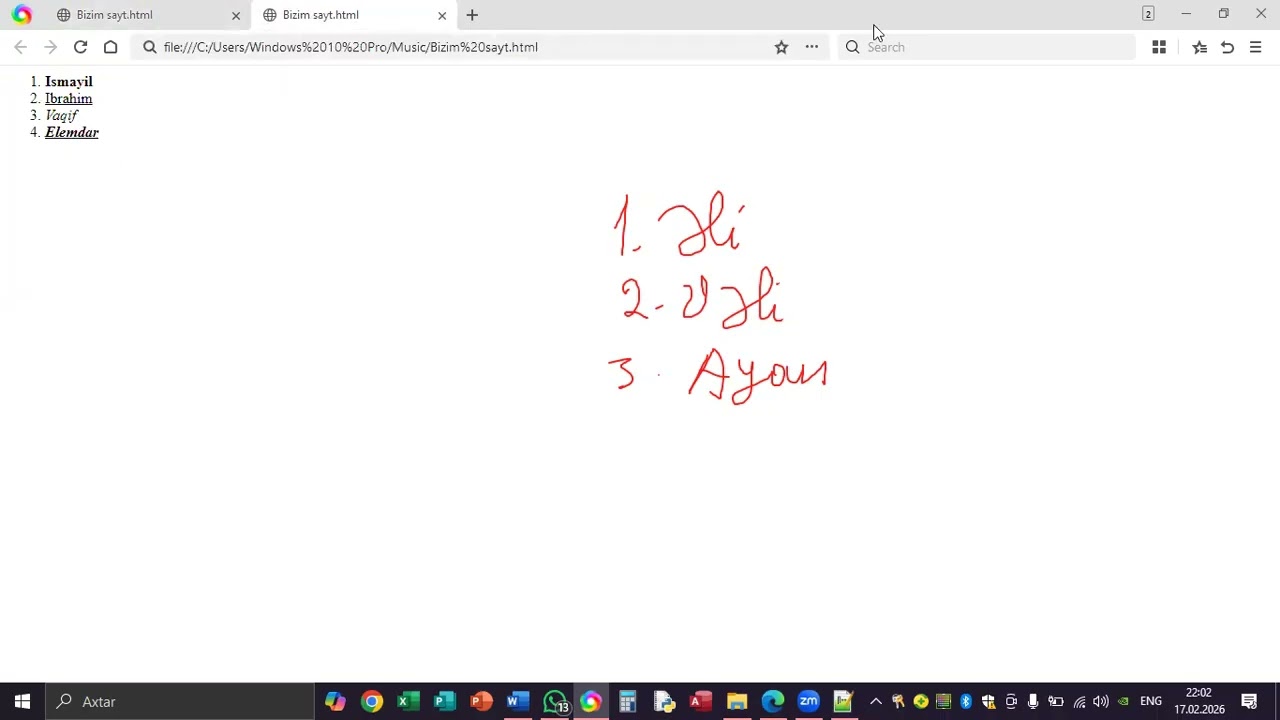Screen dimensions: 1280x720
Task: Open Excel from the taskbar
Action: (x=408, y=702)
